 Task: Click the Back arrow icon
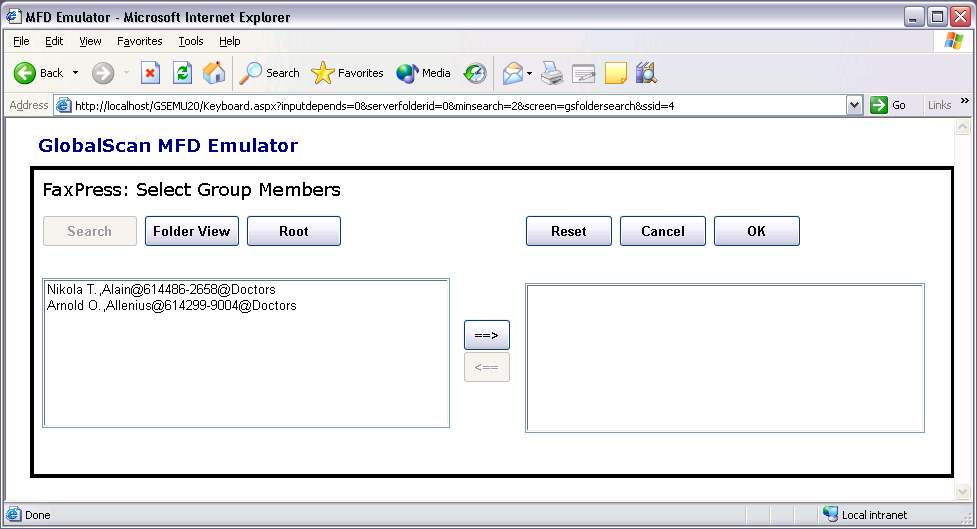click(x=25, y=73)
